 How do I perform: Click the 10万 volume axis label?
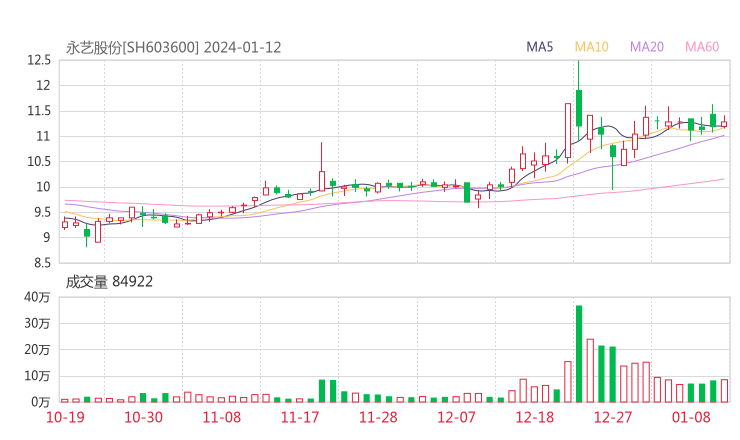click(x=37, y=376)
